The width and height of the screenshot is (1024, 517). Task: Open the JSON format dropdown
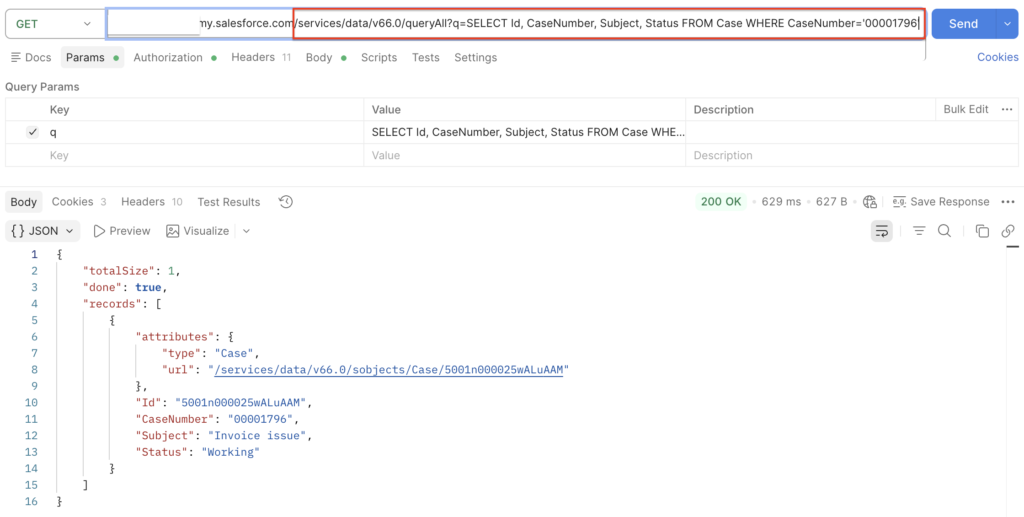pos(42,231)
